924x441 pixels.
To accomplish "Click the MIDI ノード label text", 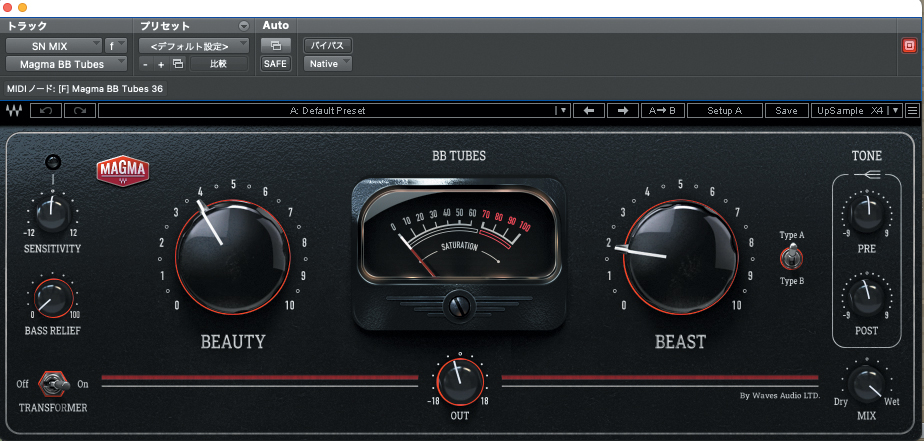I will (84, 89).
